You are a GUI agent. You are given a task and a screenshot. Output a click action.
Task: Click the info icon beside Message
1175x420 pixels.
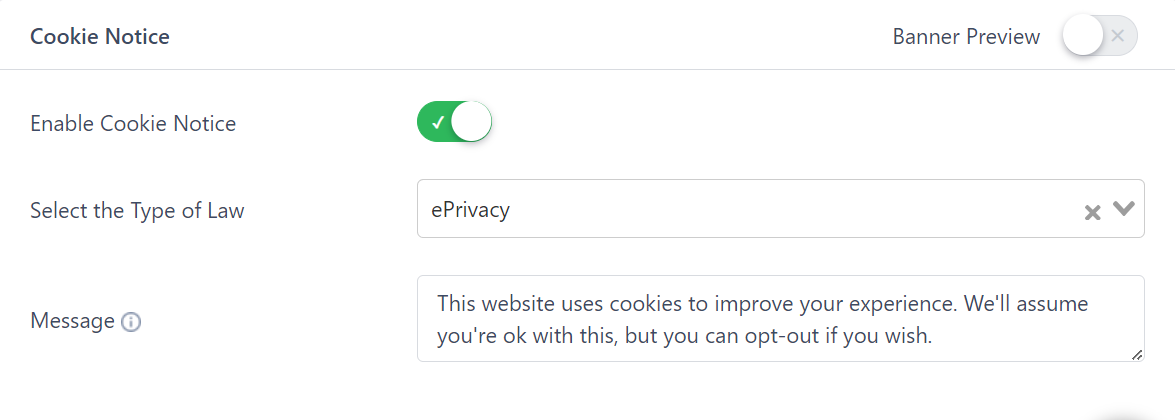[x=131, y=322]
